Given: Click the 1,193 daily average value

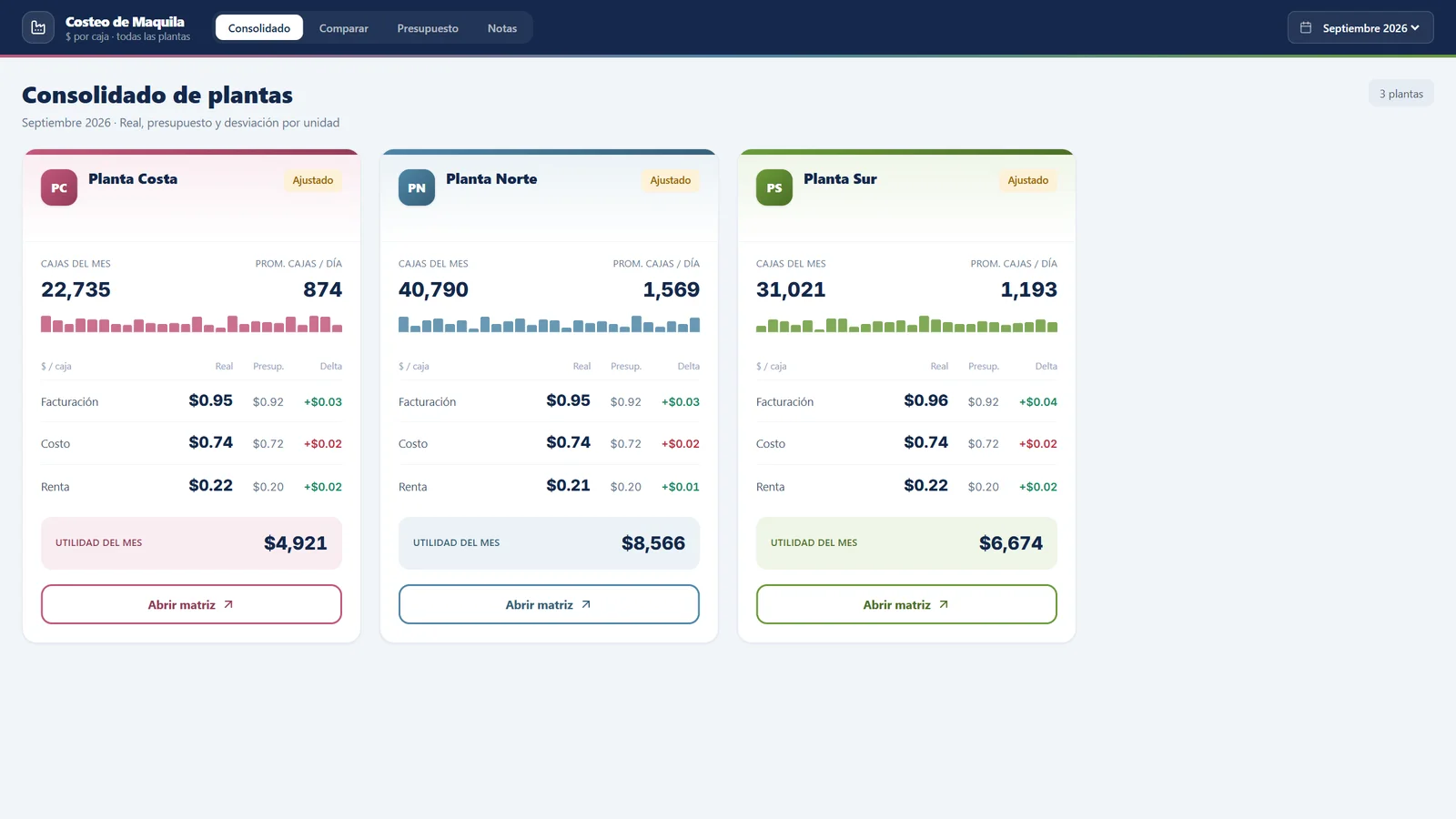Looking at the screenshot, I should pos(1029,289).
